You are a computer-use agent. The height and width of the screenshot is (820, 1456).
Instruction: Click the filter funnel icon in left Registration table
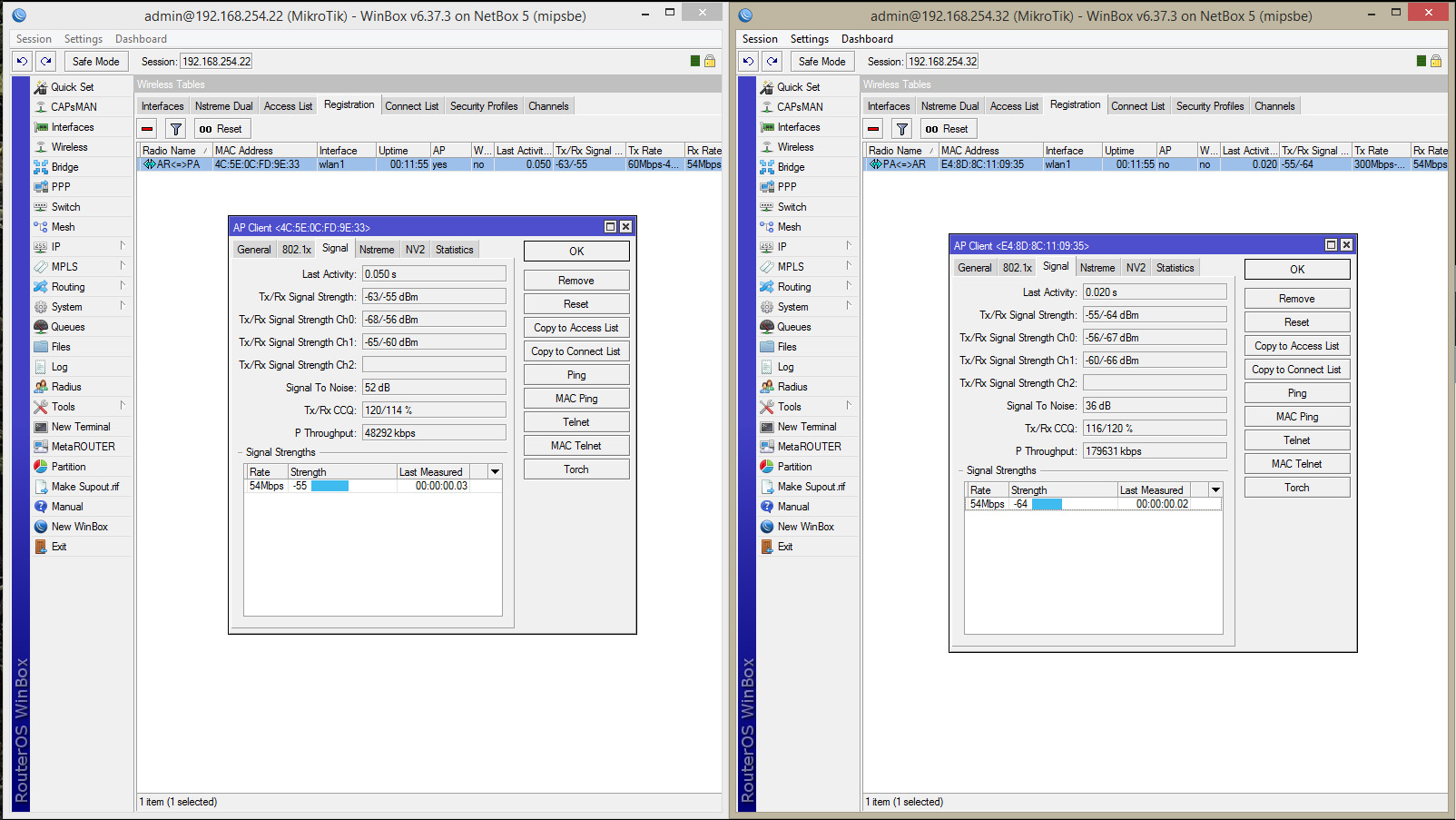click(x=176, y=129)
